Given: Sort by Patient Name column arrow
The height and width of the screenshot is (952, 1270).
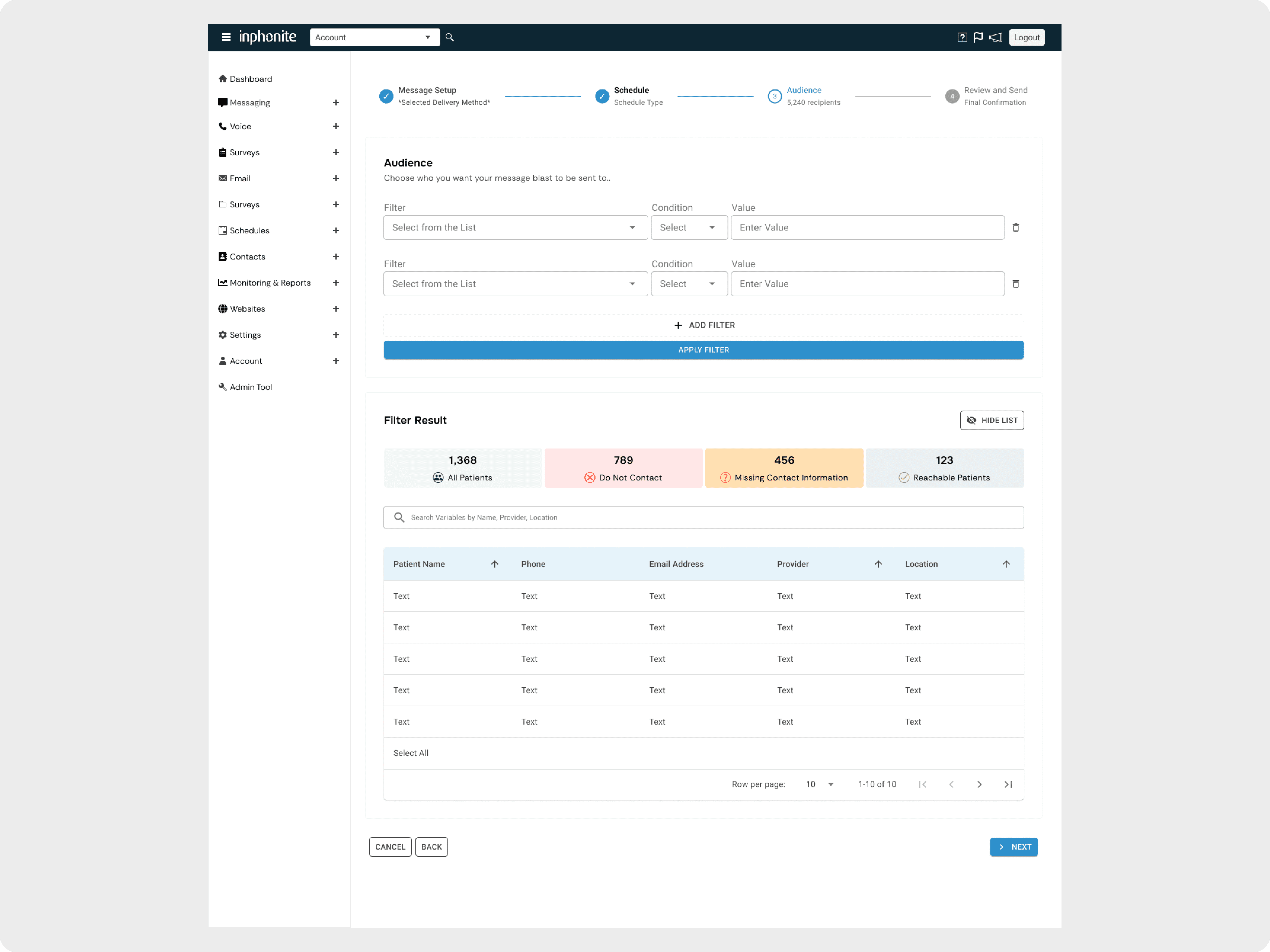Looking at the screenshot, I should click(x=494, y=564).
